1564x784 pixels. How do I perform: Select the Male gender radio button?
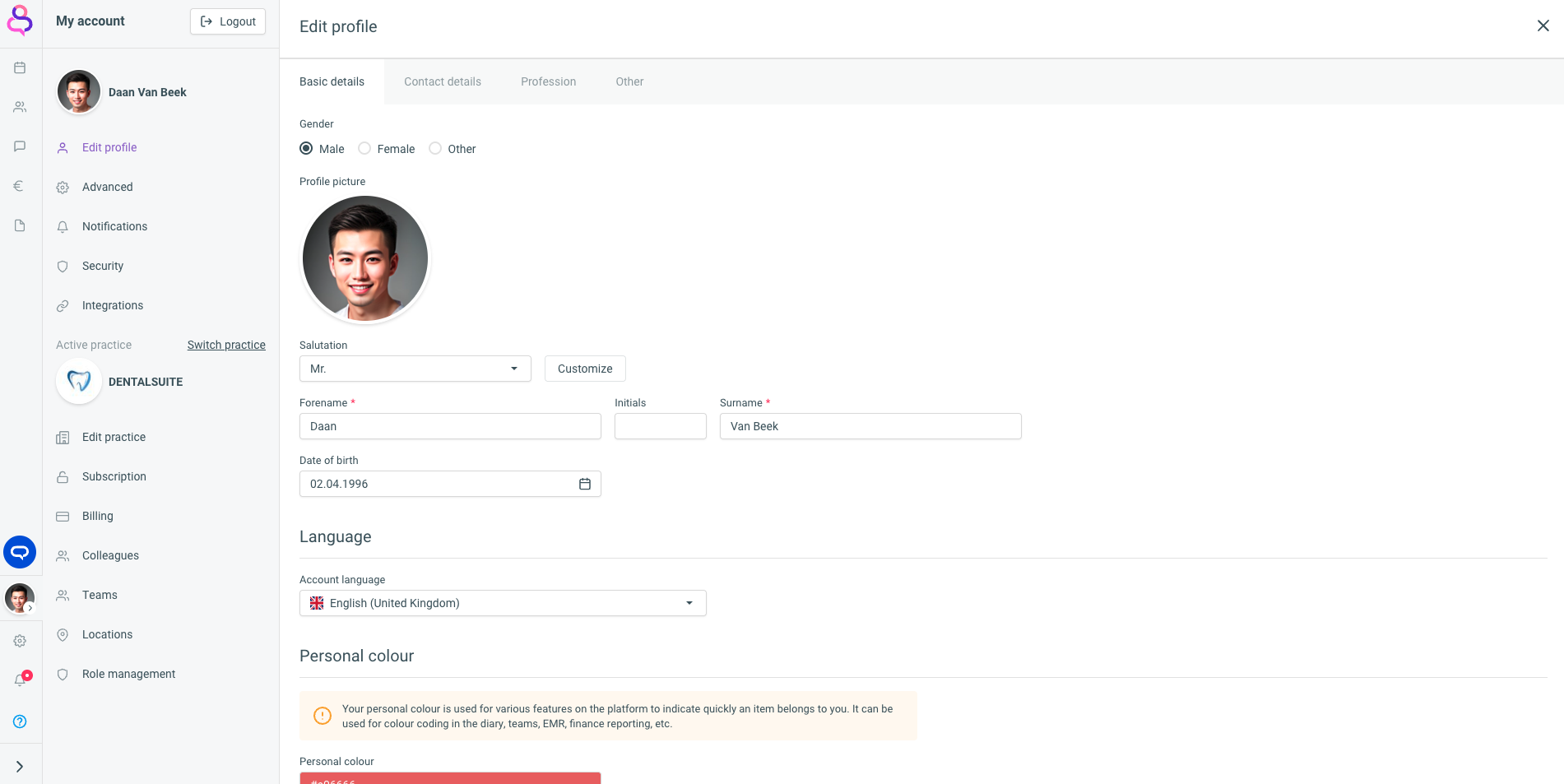pos(306,149)
